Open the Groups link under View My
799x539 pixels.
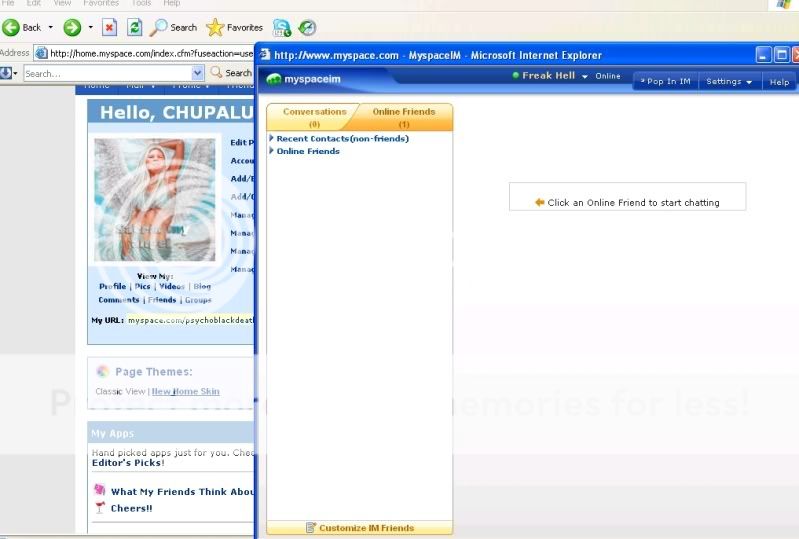pyautogui.click(x=198, y=300)
